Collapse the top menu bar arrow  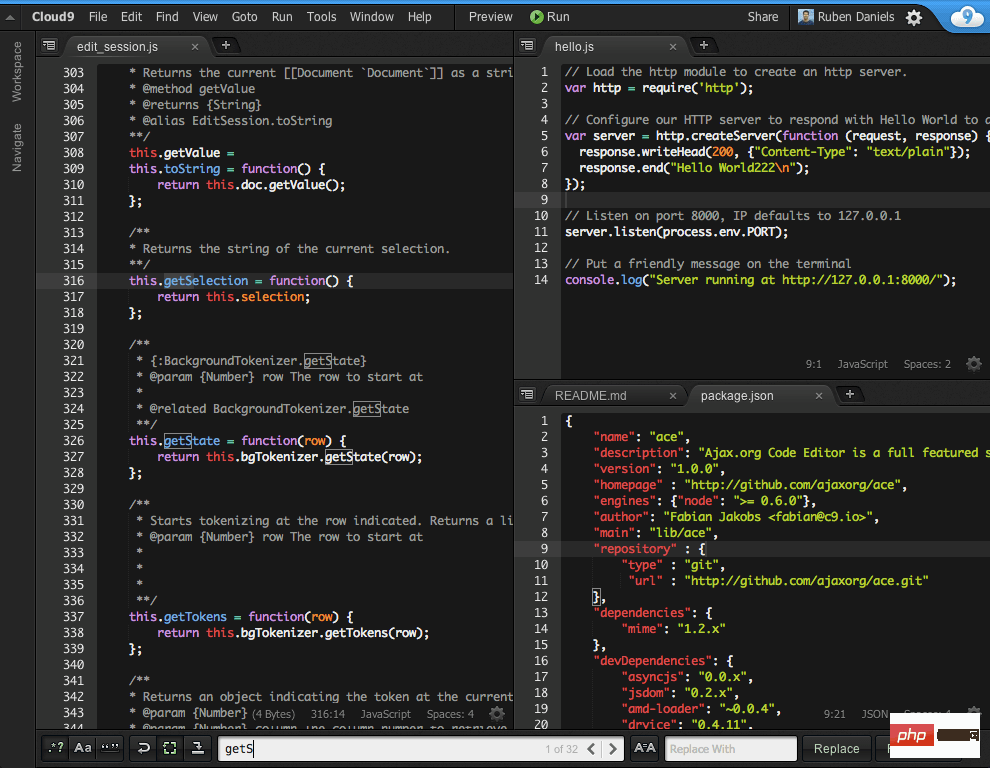tap(10, 18)
